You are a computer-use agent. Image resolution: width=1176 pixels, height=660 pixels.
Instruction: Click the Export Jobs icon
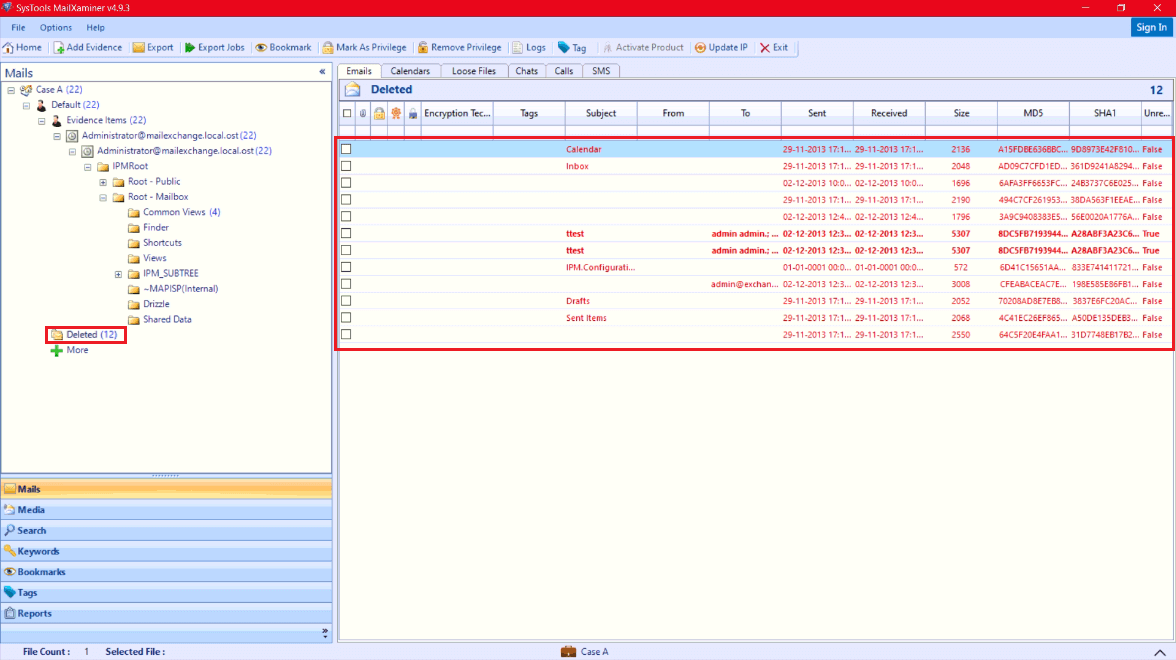214,47
